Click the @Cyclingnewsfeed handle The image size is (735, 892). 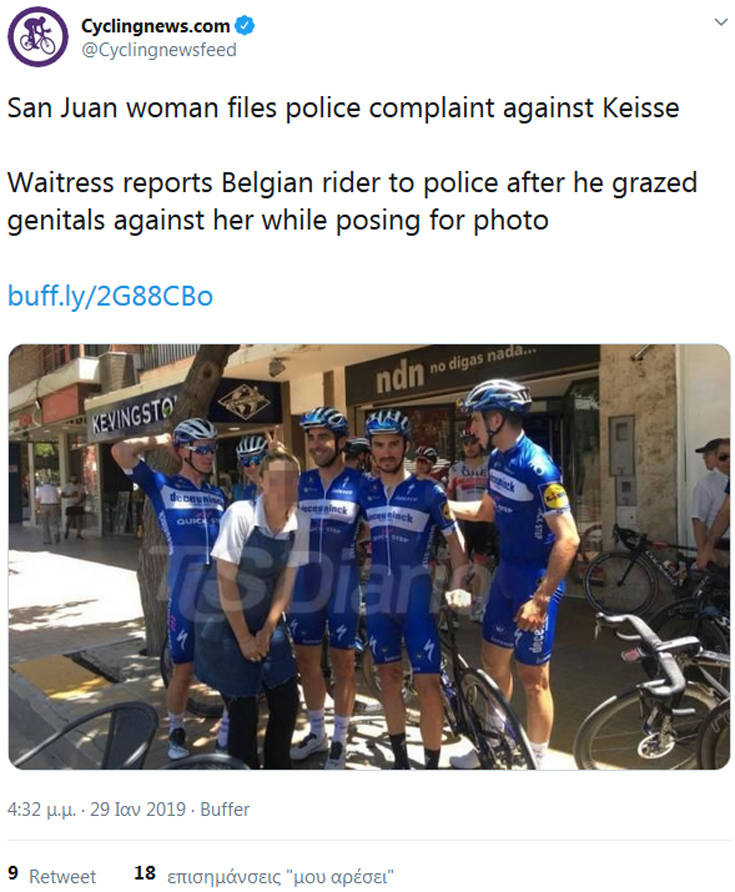pos(158,49)
